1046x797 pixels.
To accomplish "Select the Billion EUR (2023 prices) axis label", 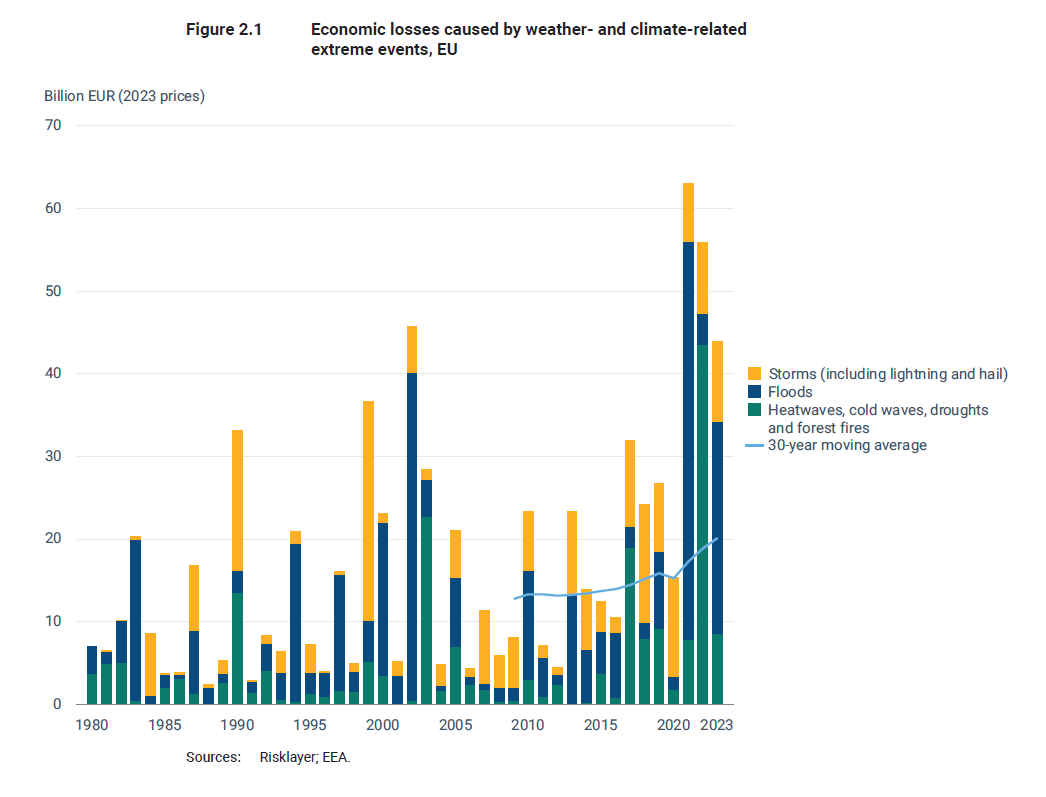I will pyautogui.click(x=124, y=96).
